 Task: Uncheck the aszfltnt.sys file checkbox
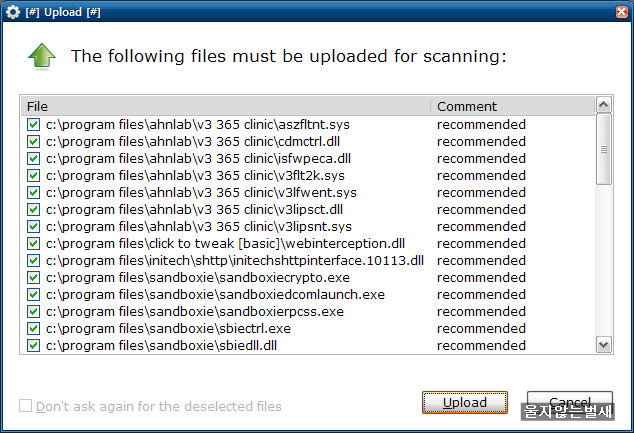click(x=34, y=125)
